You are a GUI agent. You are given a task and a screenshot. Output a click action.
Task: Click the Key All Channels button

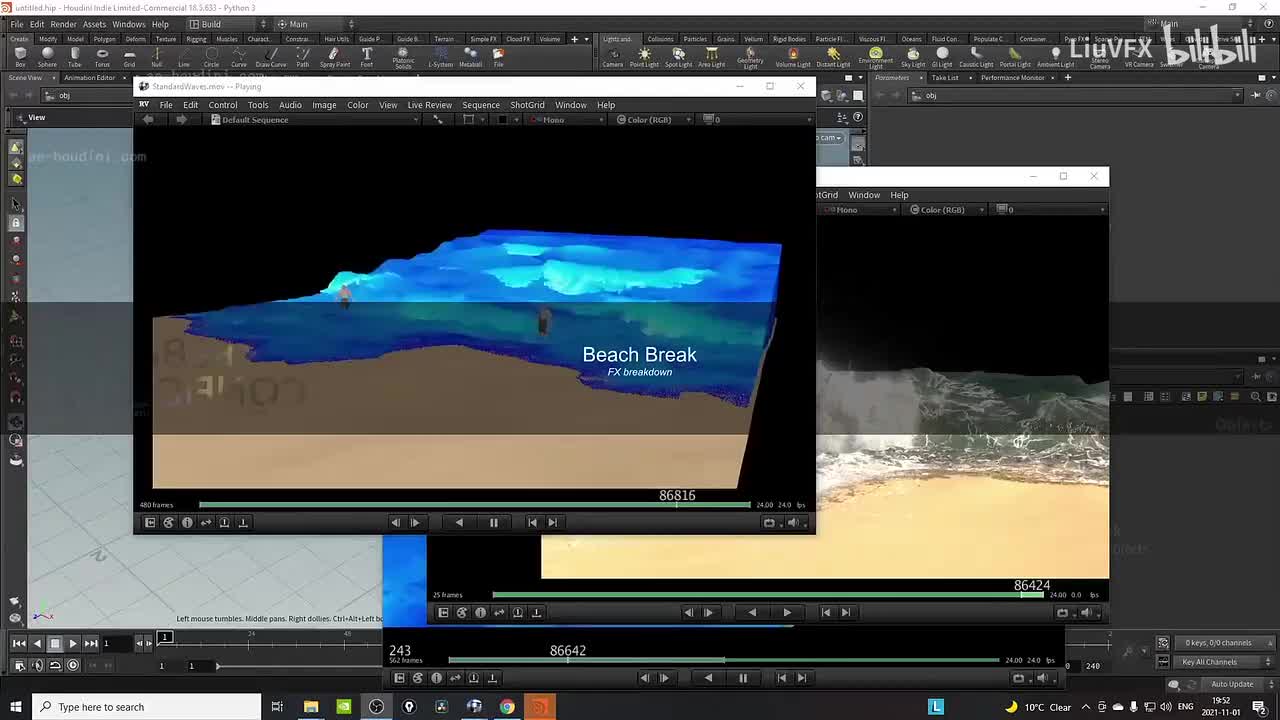[1209, 662]
